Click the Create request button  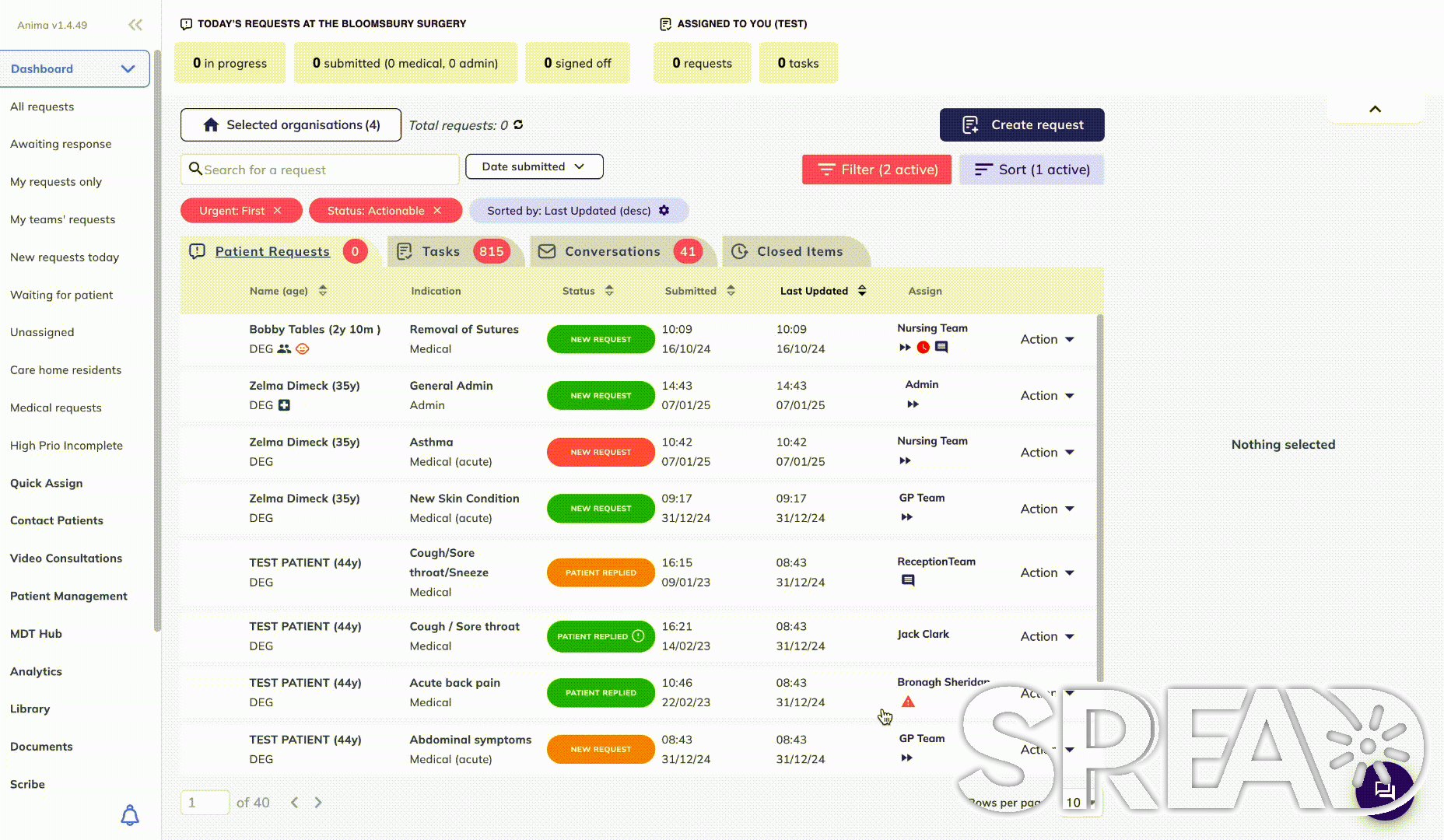tap(1022, 124)
